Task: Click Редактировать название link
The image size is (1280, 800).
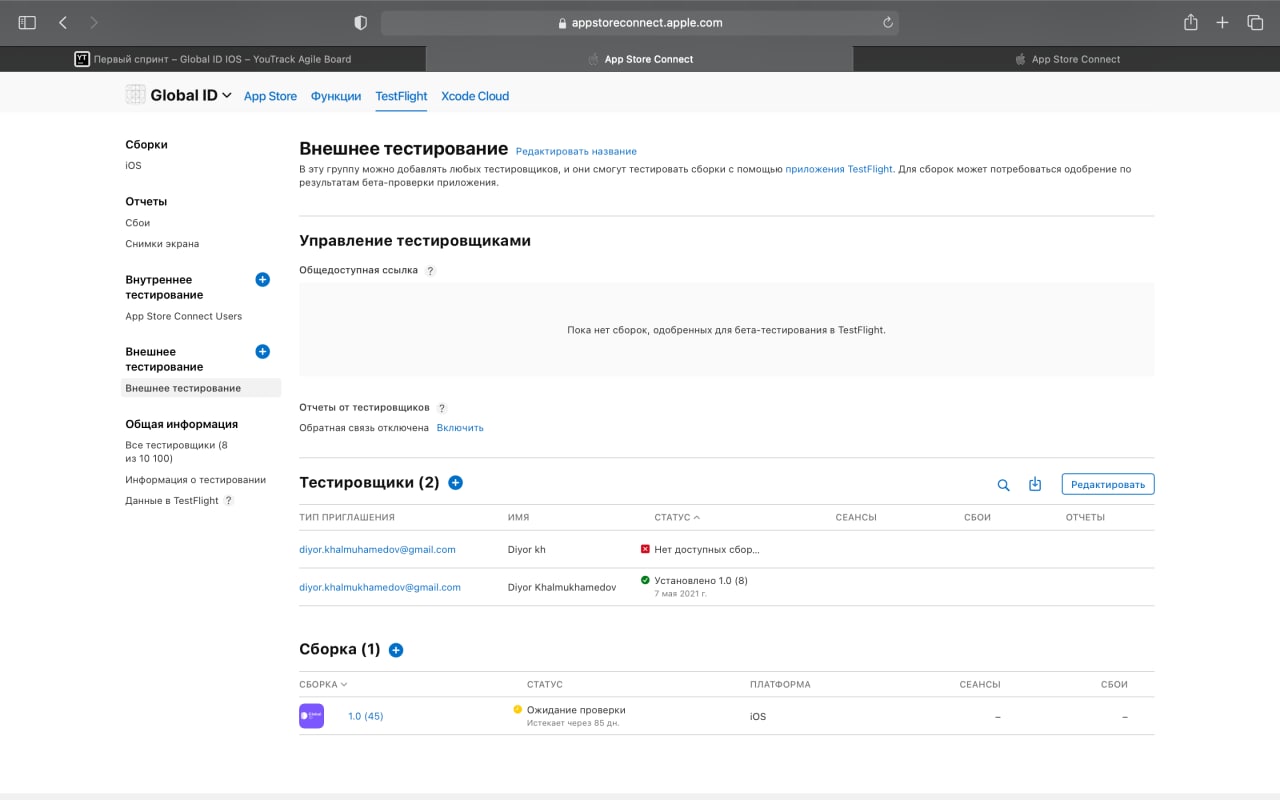Action: pyautogui.click(x=576, y=152)
